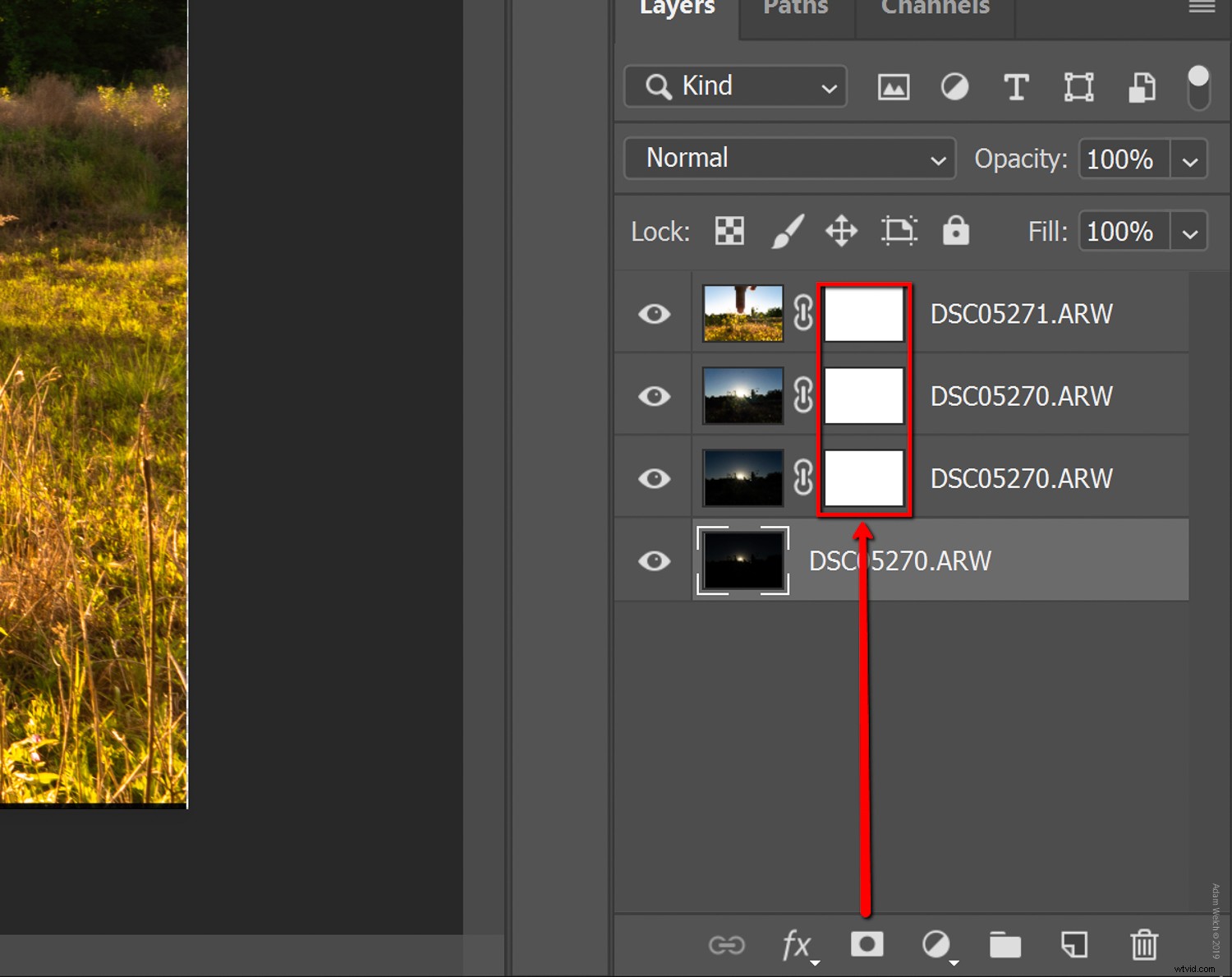This screenshot has width=1232, height=977.
Task: Enable layer filtering with the toggle switch
Action: point(1198,86)
